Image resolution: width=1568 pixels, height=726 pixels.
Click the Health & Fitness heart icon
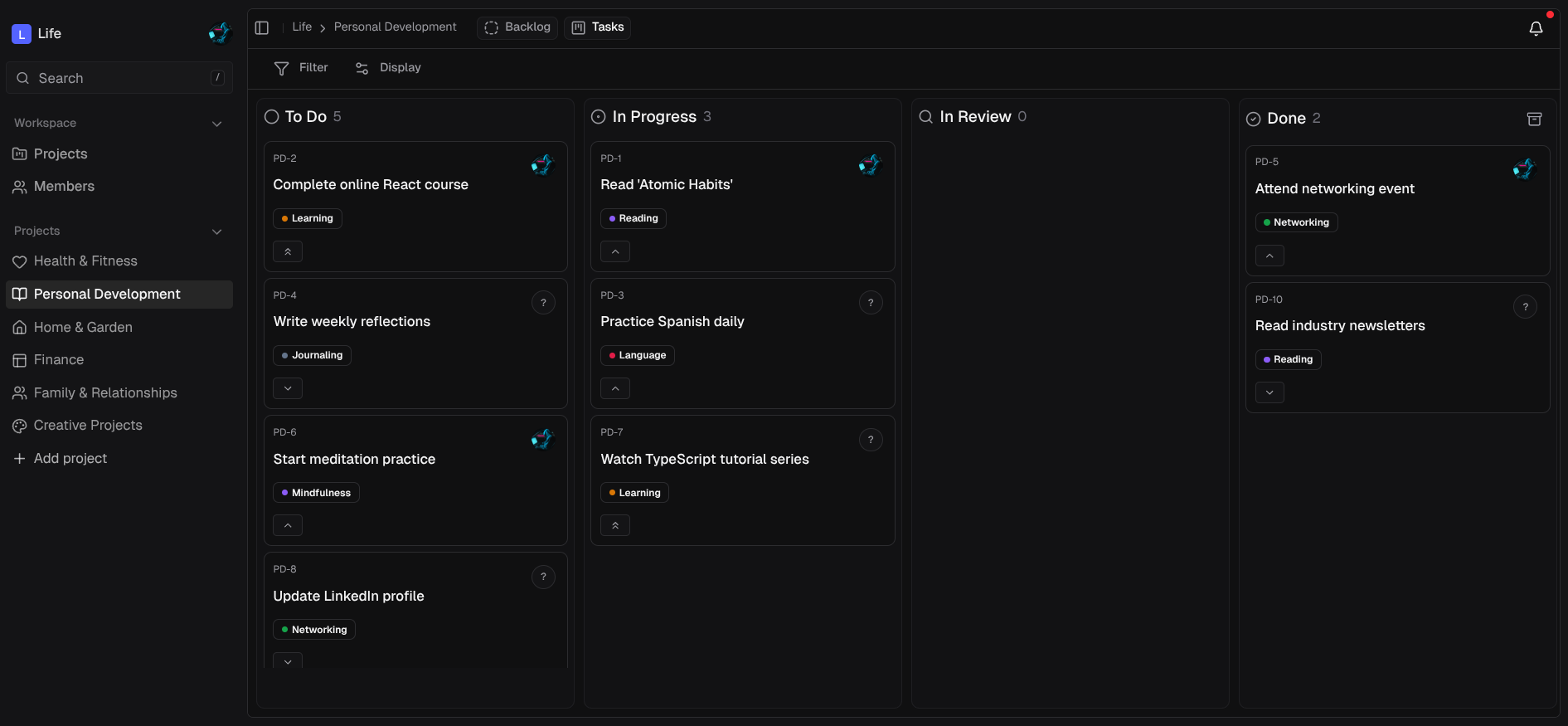(x=20, y=261)
